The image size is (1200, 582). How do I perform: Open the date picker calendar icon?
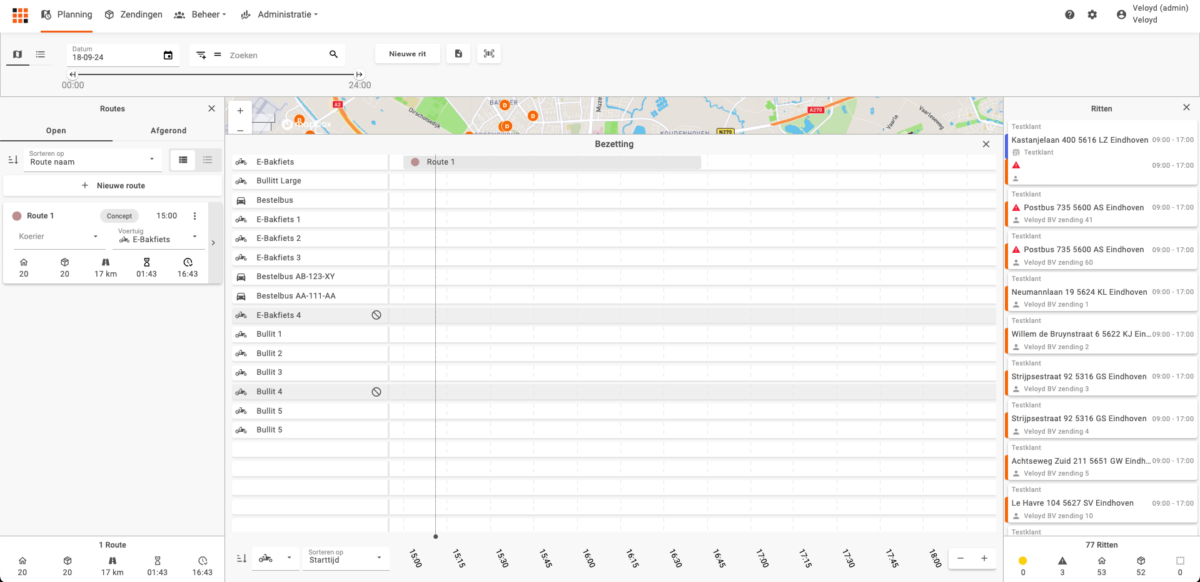(168, 55)
